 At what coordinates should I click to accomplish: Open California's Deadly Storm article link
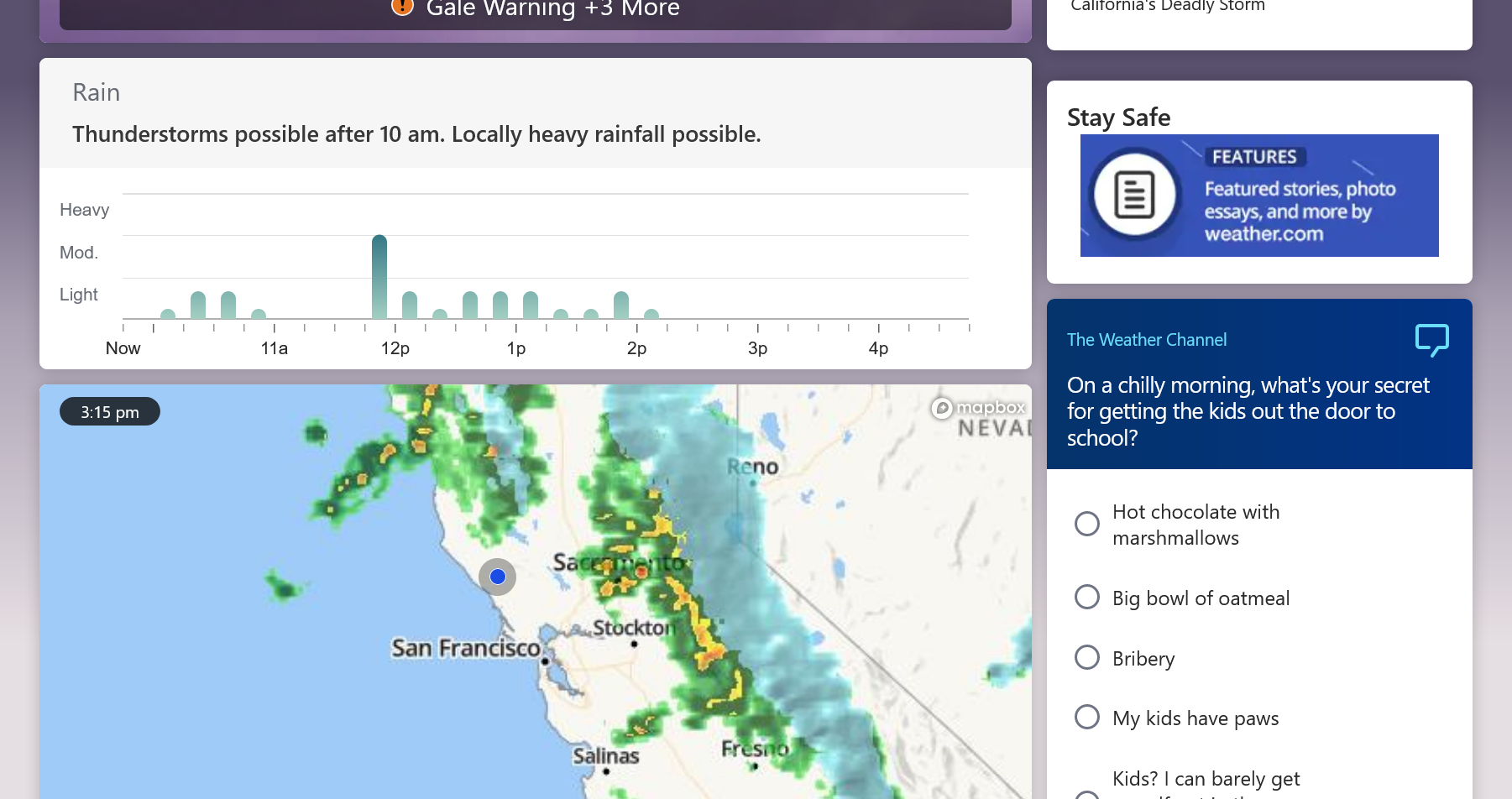(x=1167, y=7)
